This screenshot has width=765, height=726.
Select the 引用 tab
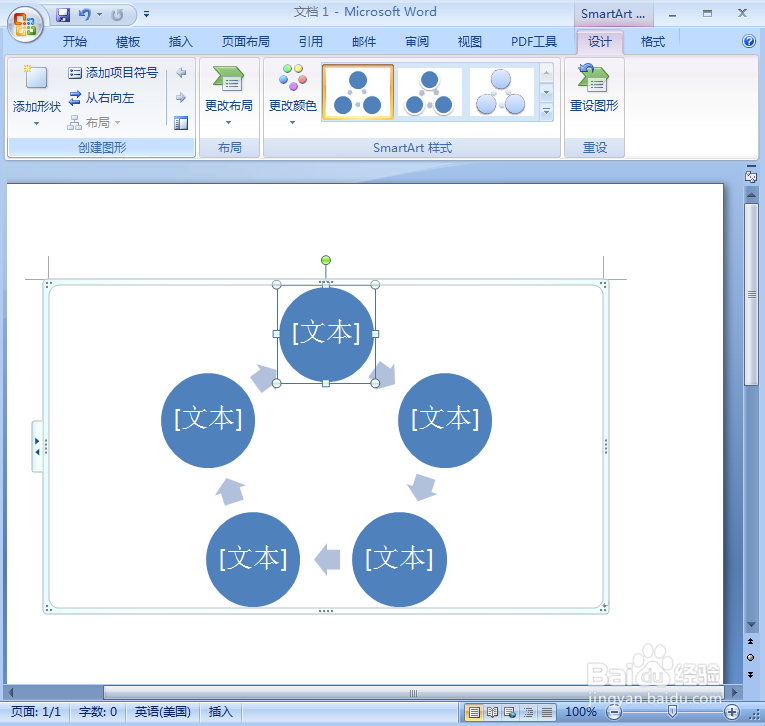tap(311, 42)
